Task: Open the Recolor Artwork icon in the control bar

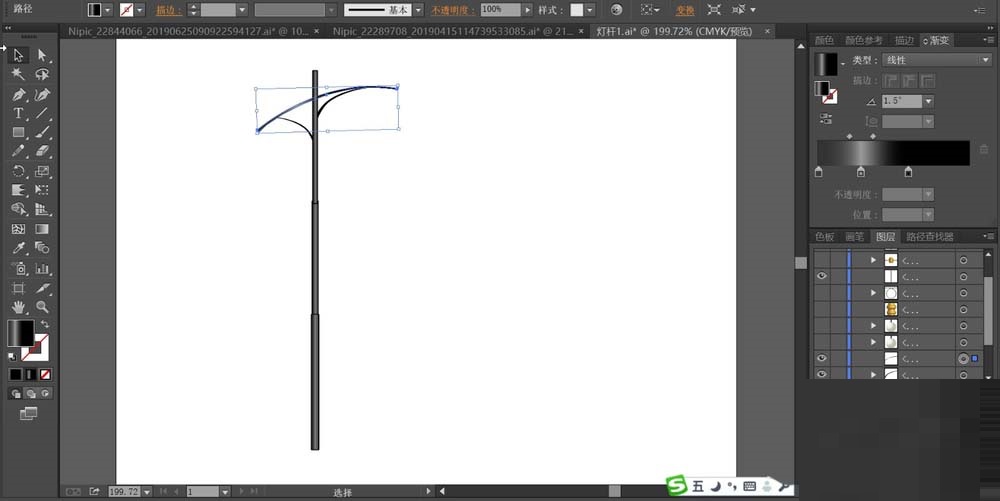Action: pos(616,10)
